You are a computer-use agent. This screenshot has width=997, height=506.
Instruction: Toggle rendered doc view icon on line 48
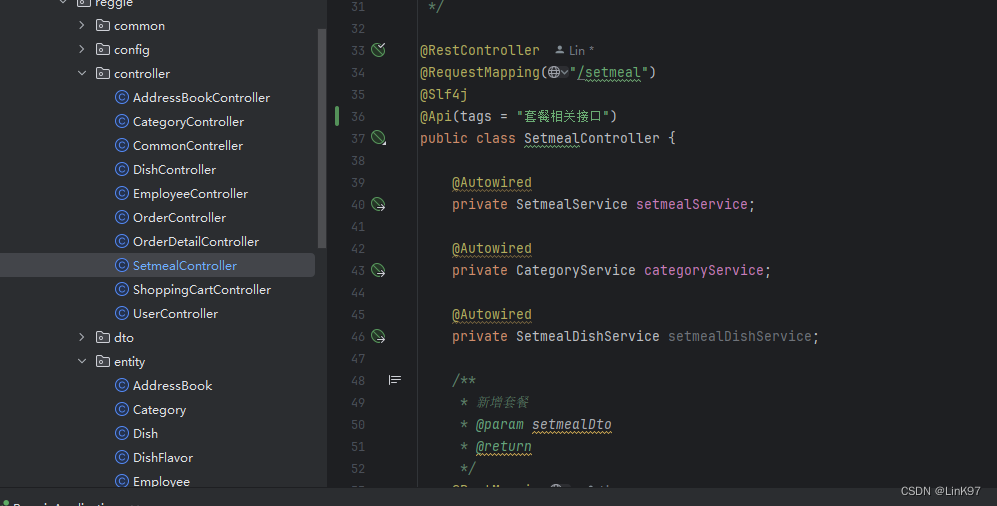[x=395, y=380]
